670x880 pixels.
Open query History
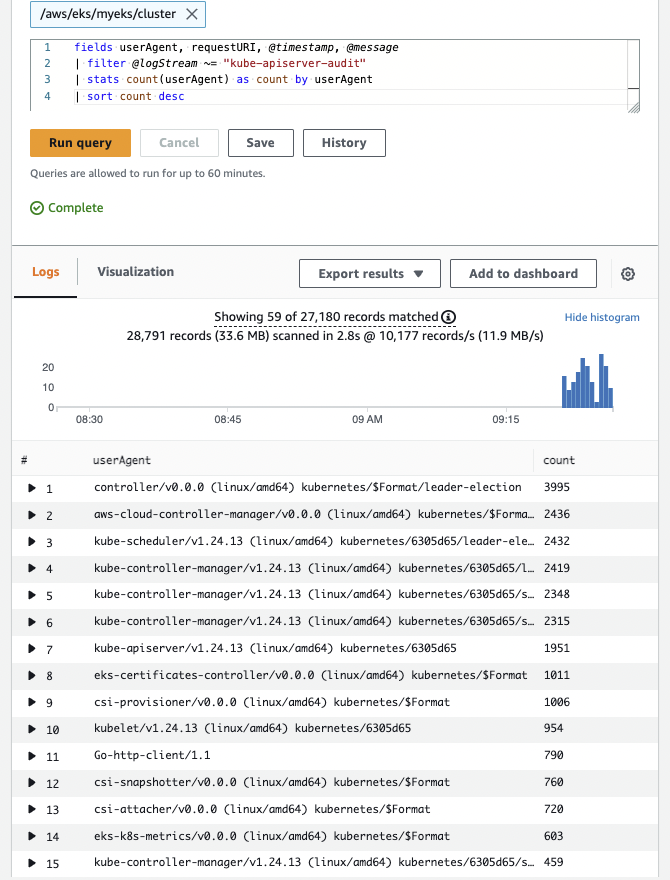pyautogui.click(x=344, y=143)
